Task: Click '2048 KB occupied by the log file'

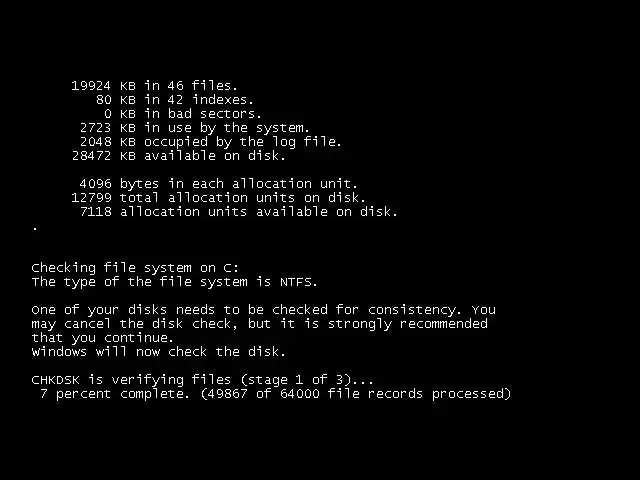Action: pos(211,142)
